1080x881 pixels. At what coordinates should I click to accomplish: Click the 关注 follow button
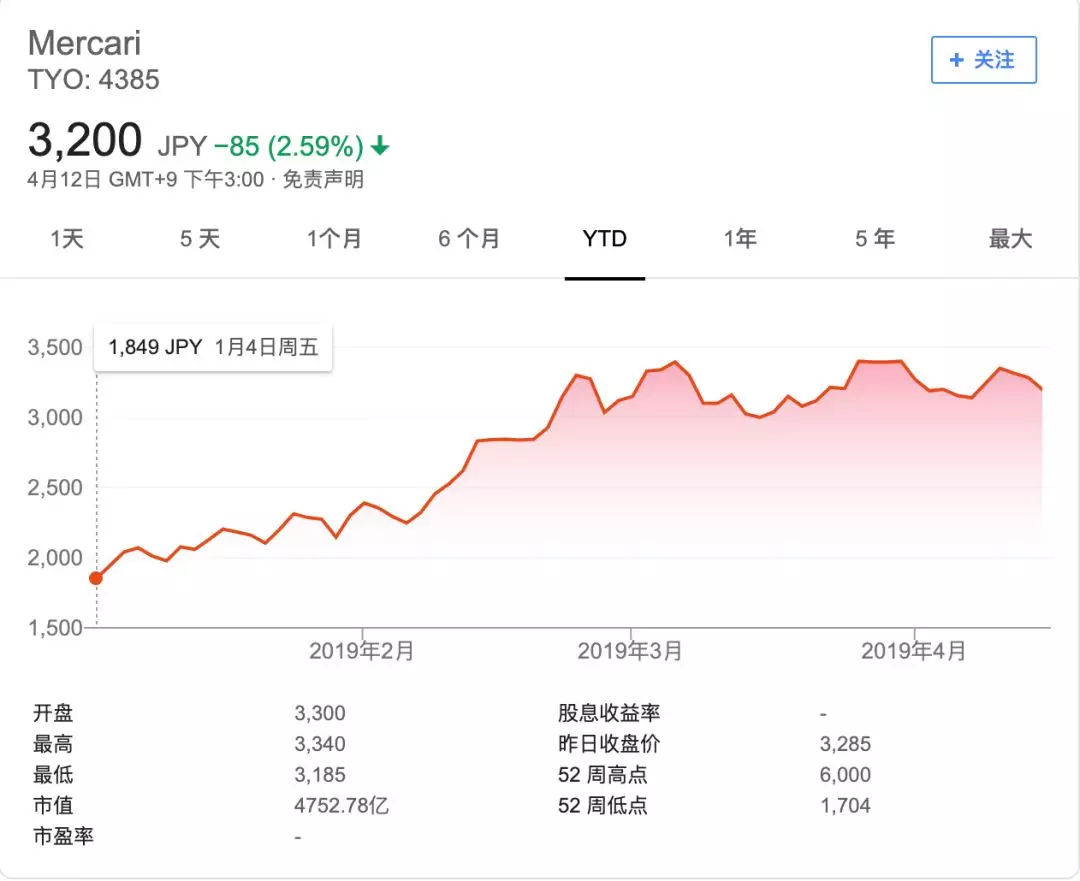984,60
